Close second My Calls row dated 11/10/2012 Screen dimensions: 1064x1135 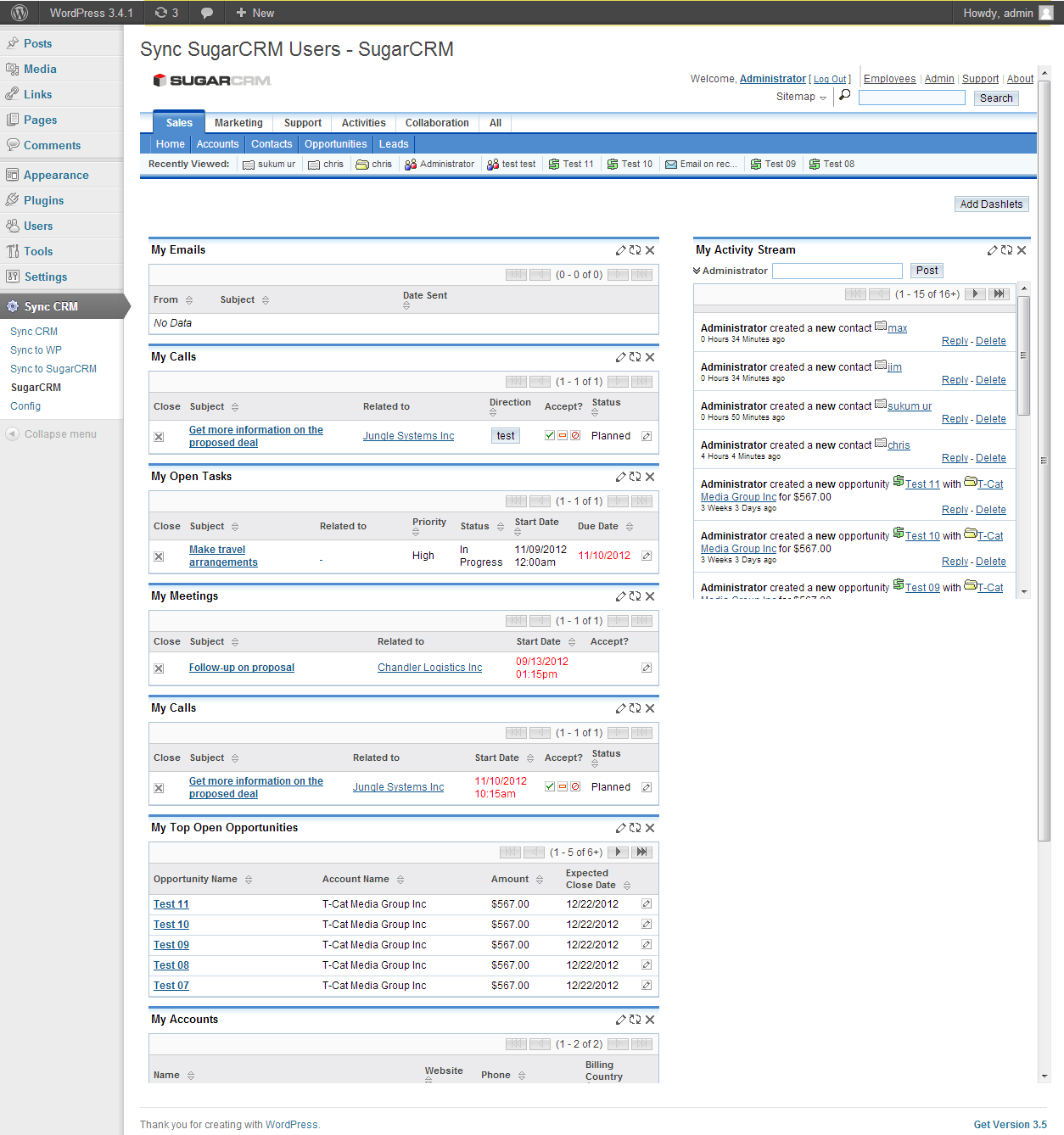coord(159,788)
